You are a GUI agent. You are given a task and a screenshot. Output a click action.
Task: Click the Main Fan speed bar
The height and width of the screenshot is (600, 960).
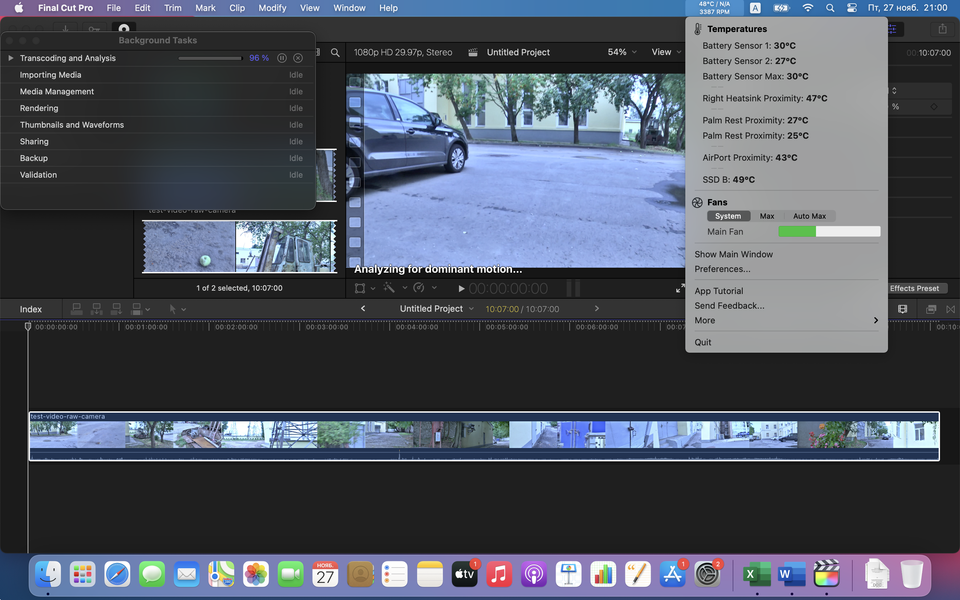click(x=829, y=232)
